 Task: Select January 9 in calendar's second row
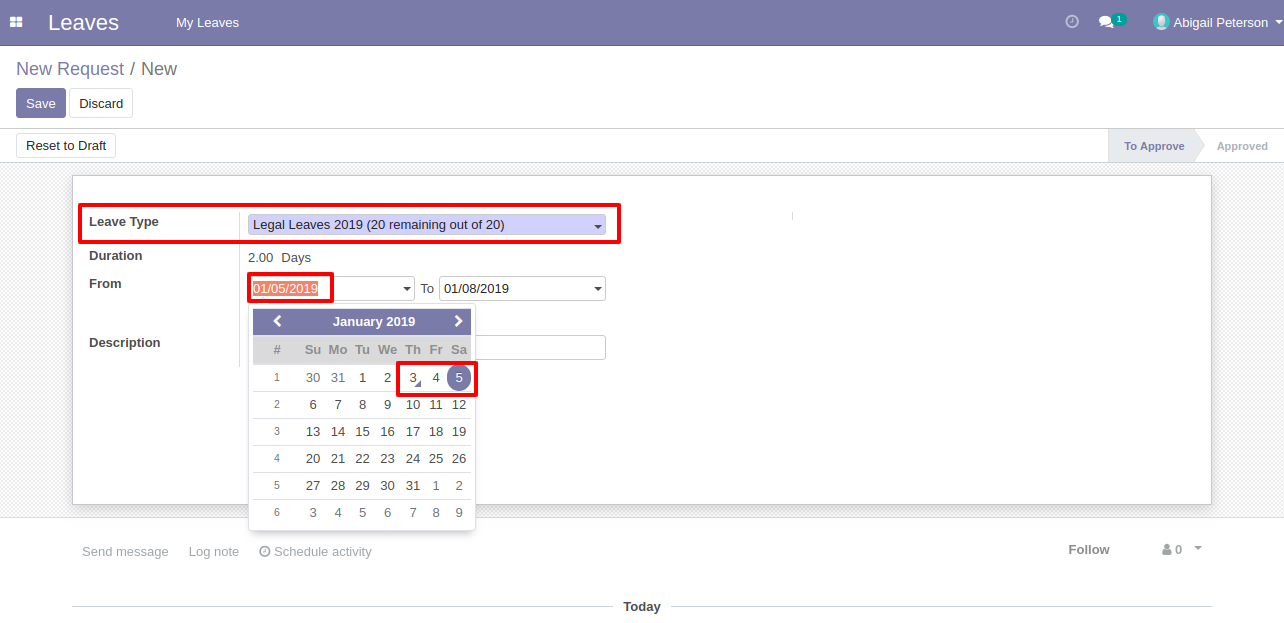pyautogui.click(x=387, y=405)
